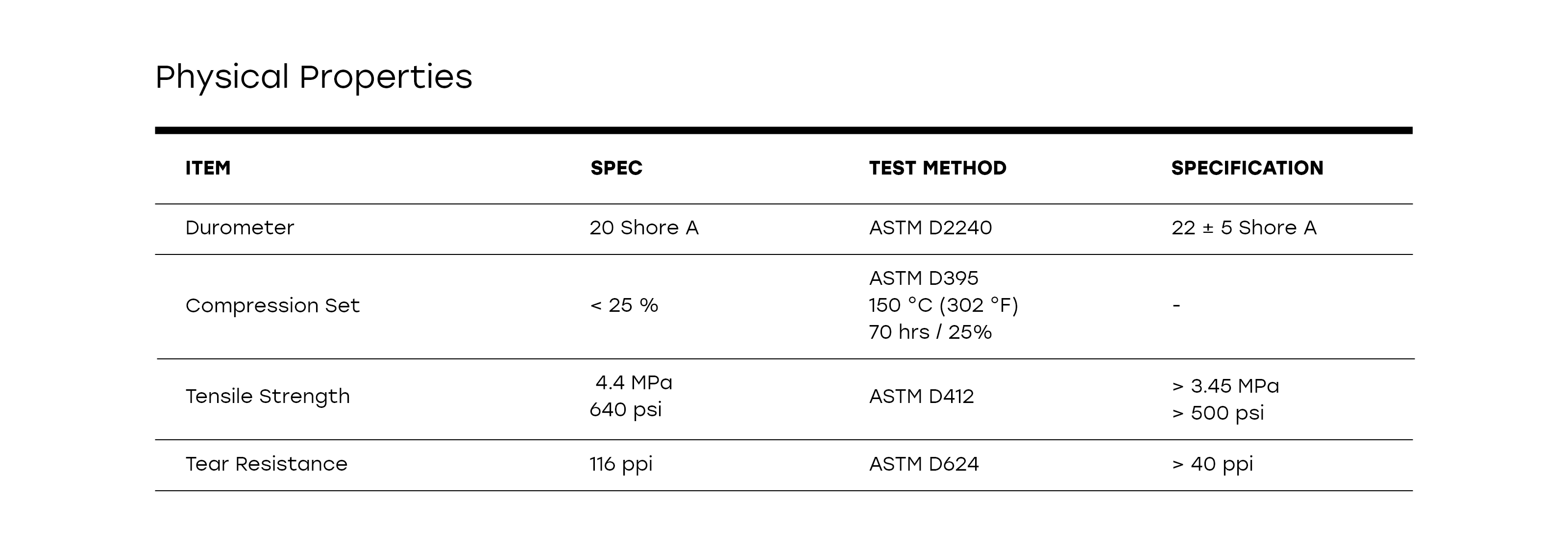The image size is (1568, 553).
Task: Click the > 3.45 MPa specification
Action: [x=1225, y=386]
